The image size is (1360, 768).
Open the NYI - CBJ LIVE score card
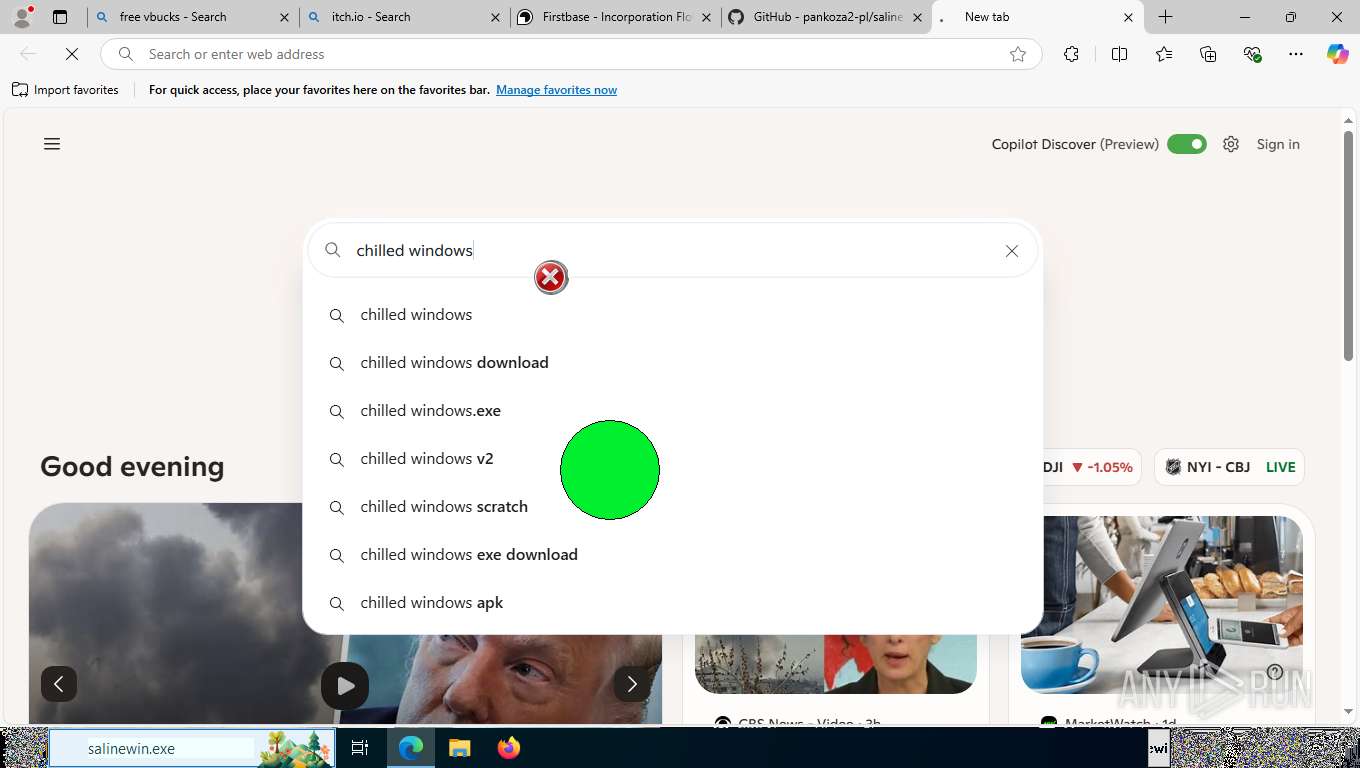click(1229, 467)
